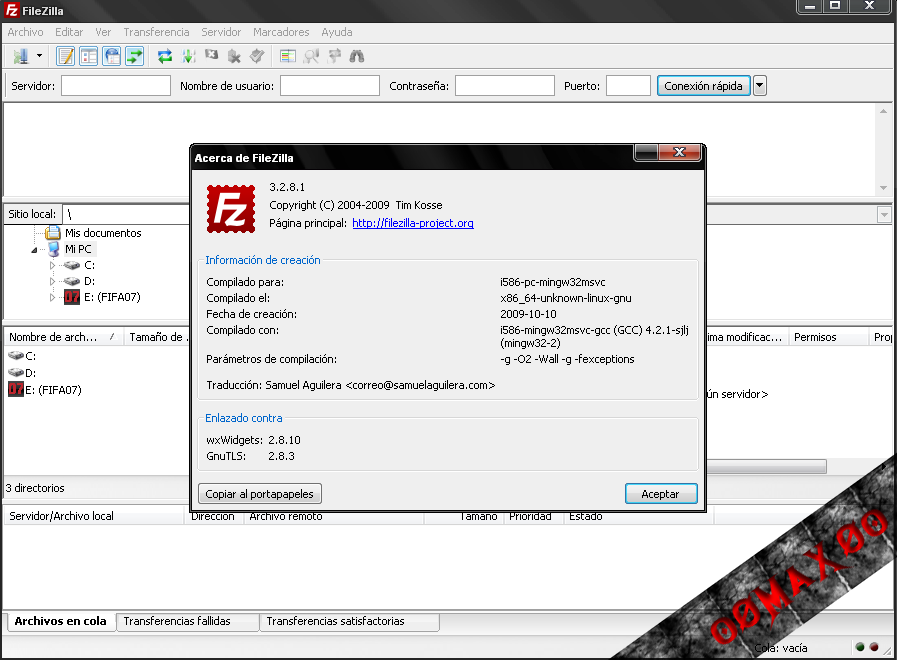
Task: Click the green status indicator light
Action: click(x=860, y=647)
